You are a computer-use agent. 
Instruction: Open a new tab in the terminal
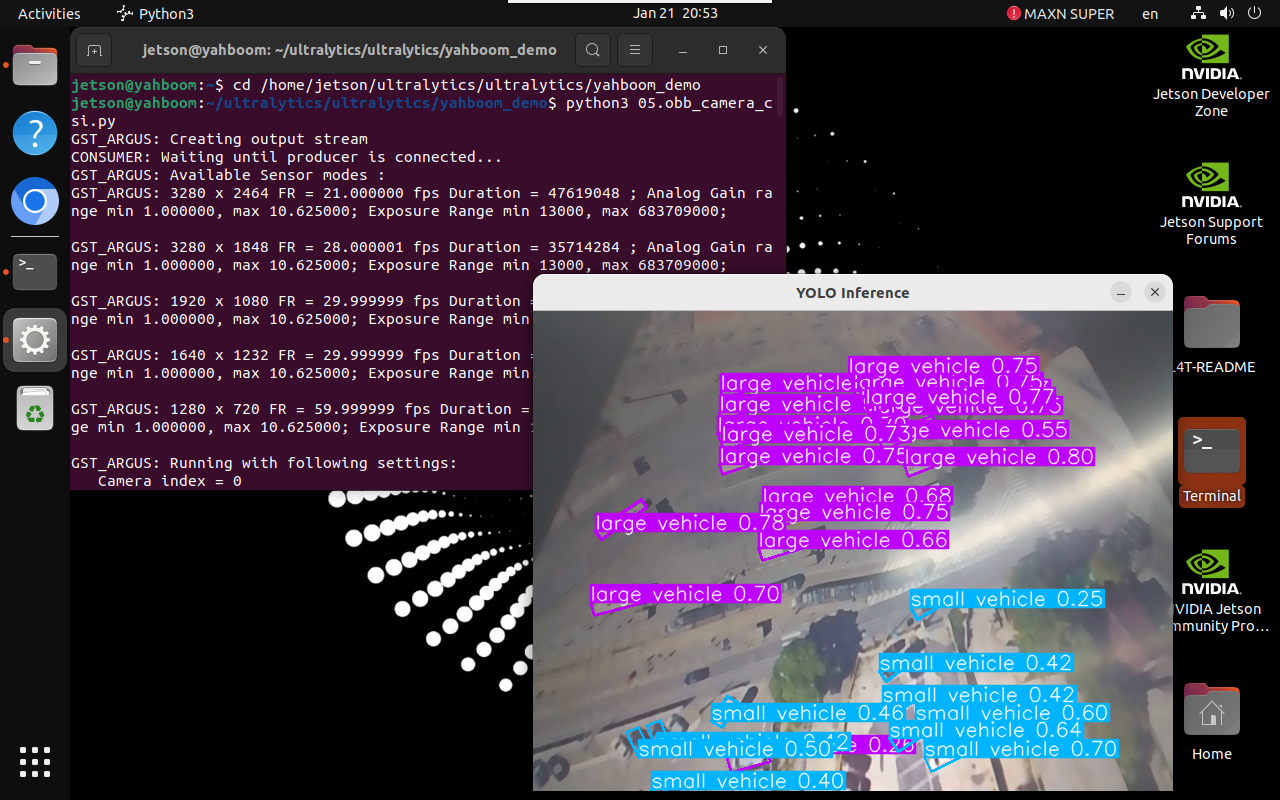pyautogui.click(x=93, y=50)
